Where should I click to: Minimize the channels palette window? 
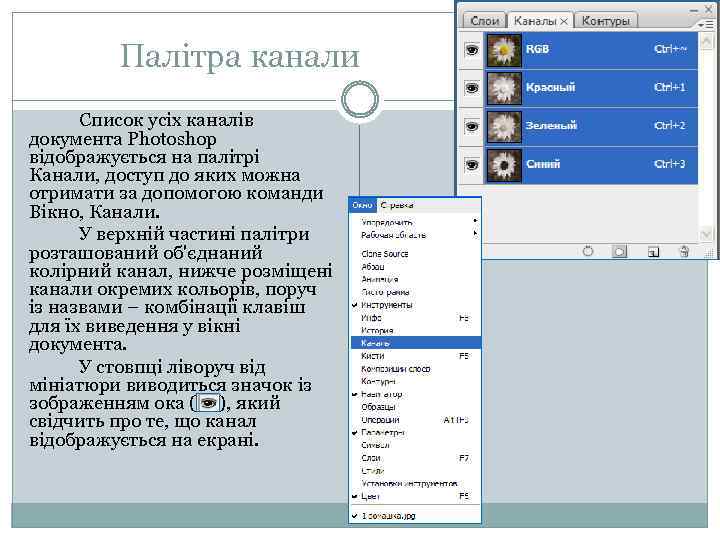[695, 9]
